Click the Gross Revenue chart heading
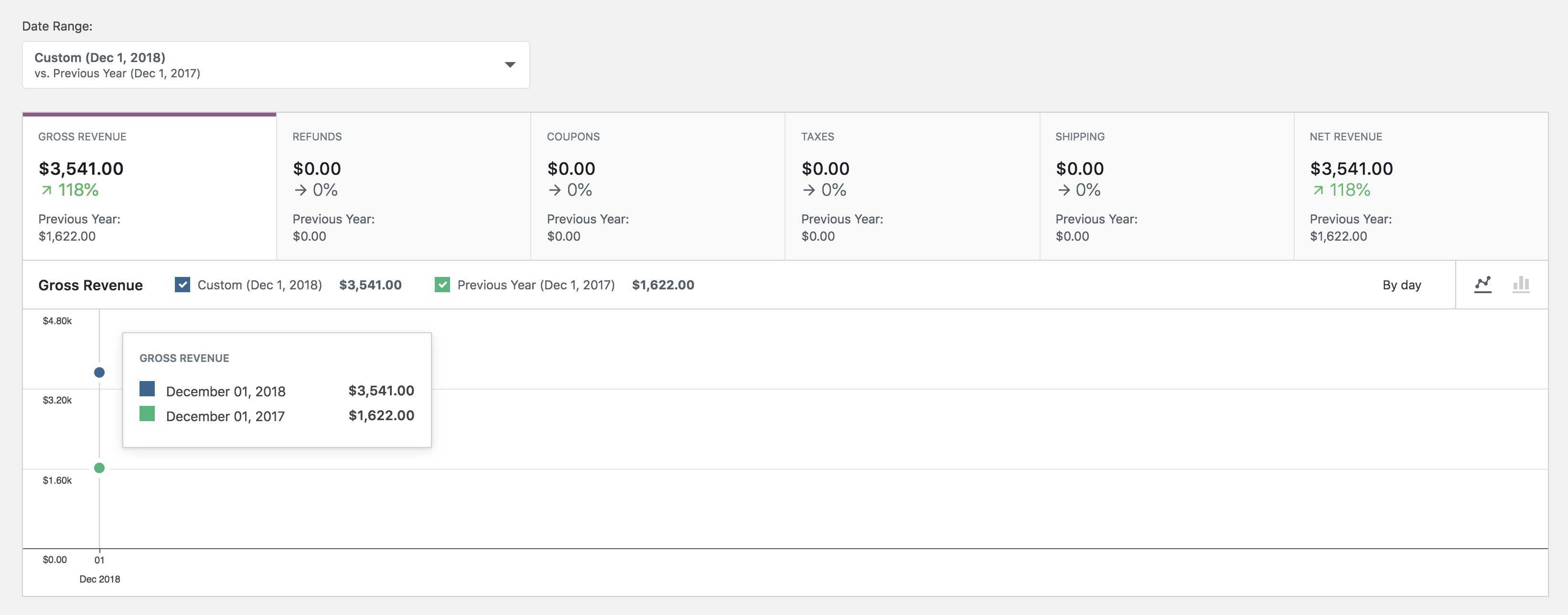The image size is (1568, 615). point(90,284)
